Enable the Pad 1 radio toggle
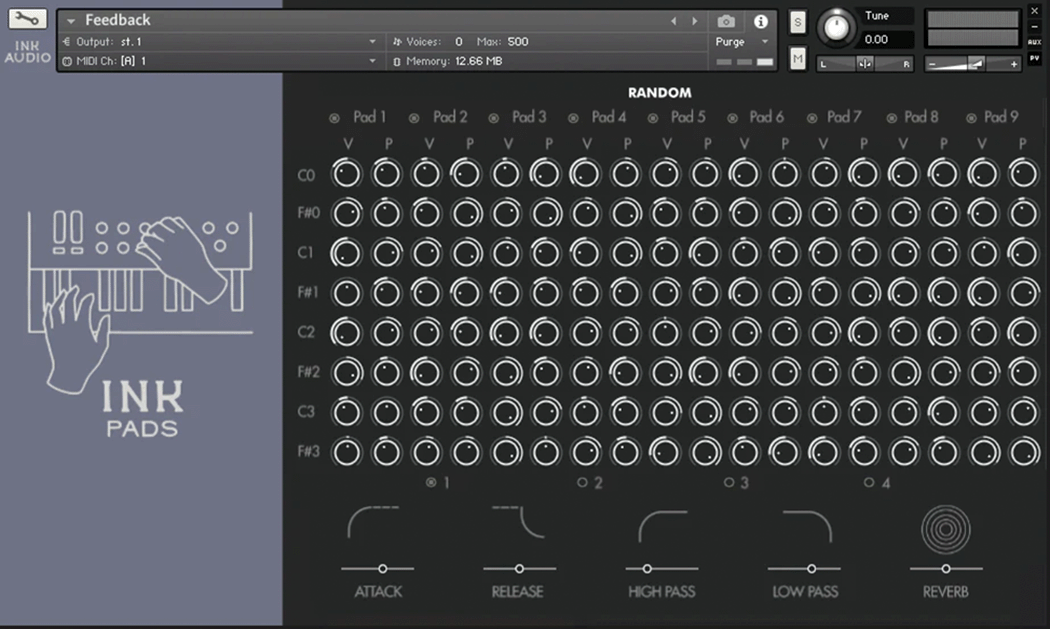Viewport: 1050px width, 629px height. (x=334, y=119)
